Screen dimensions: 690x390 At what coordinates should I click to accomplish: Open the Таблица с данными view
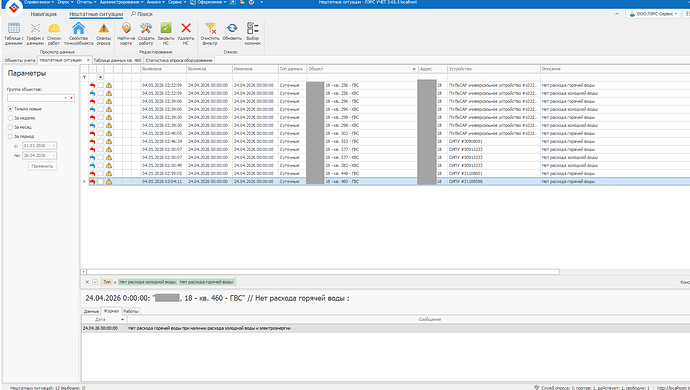point(14,33)
